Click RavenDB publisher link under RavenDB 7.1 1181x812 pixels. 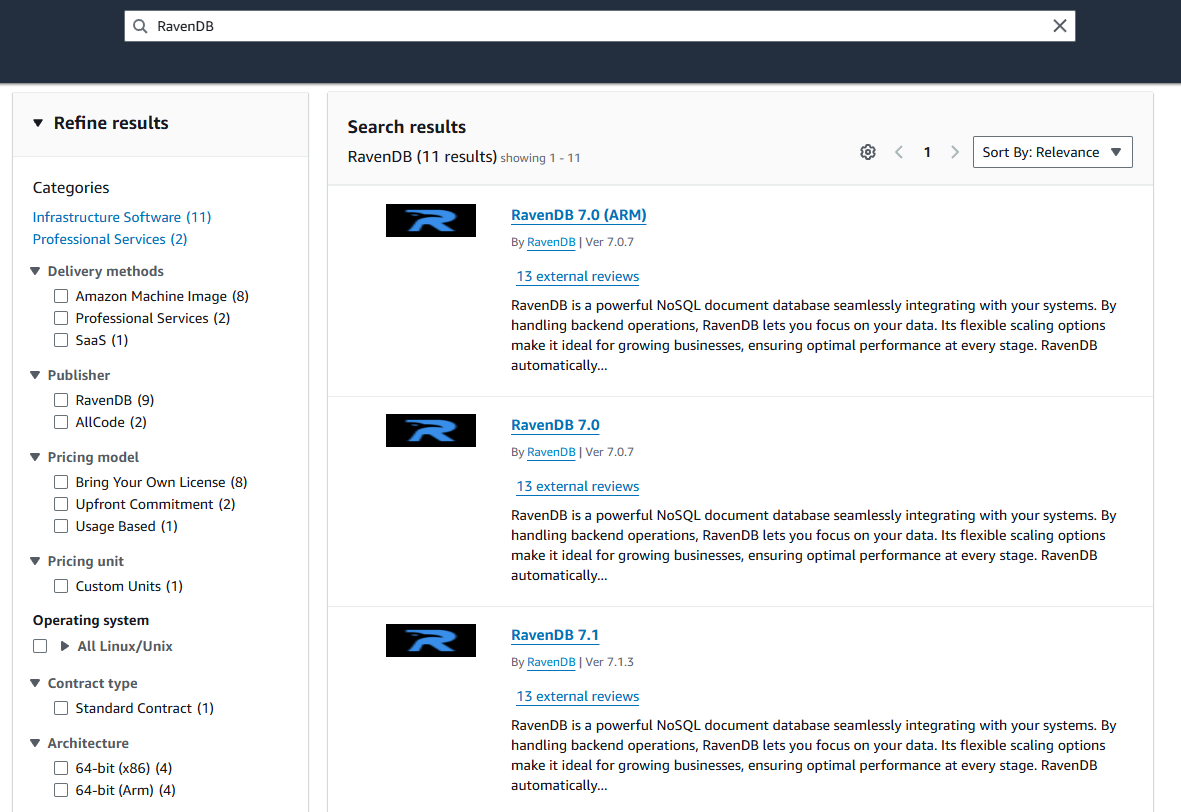pyautogui.click(x=551, y=662)
